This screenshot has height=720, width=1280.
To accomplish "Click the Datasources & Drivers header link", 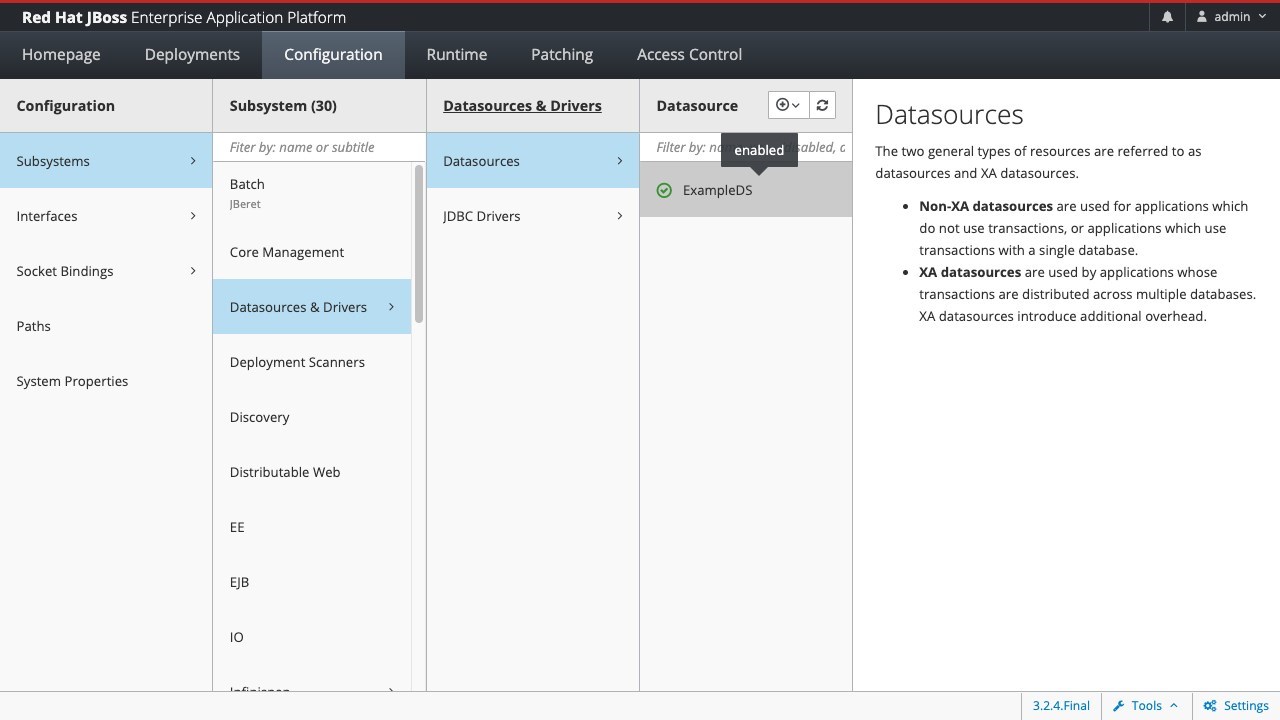I will (x=522, y=106).
